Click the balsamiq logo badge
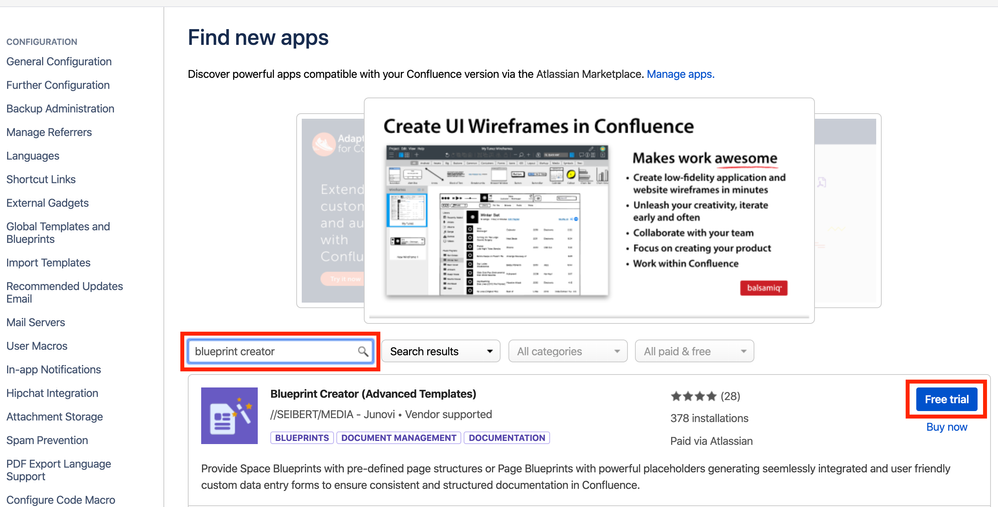 764,288
